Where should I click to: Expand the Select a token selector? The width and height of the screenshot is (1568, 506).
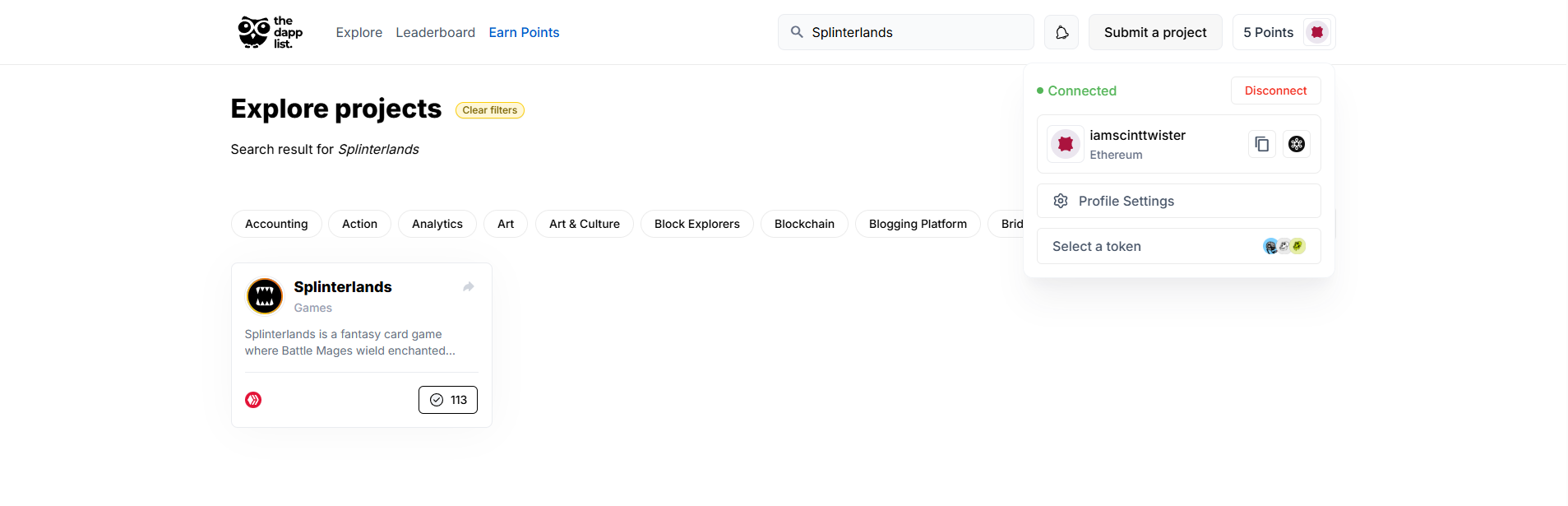click(1178, 246)
